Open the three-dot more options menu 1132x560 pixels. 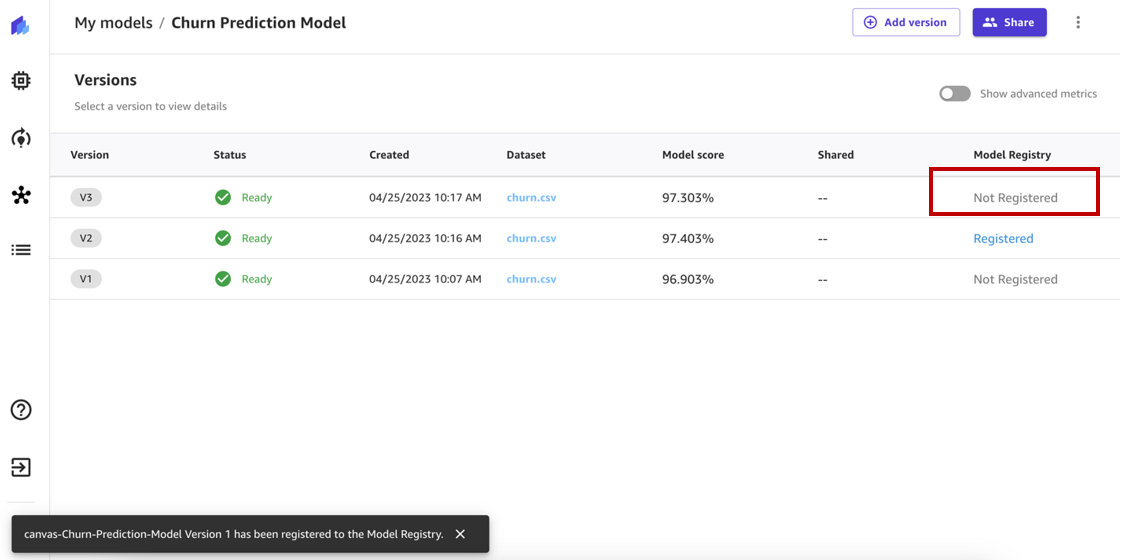click(x=1078, y=22)
